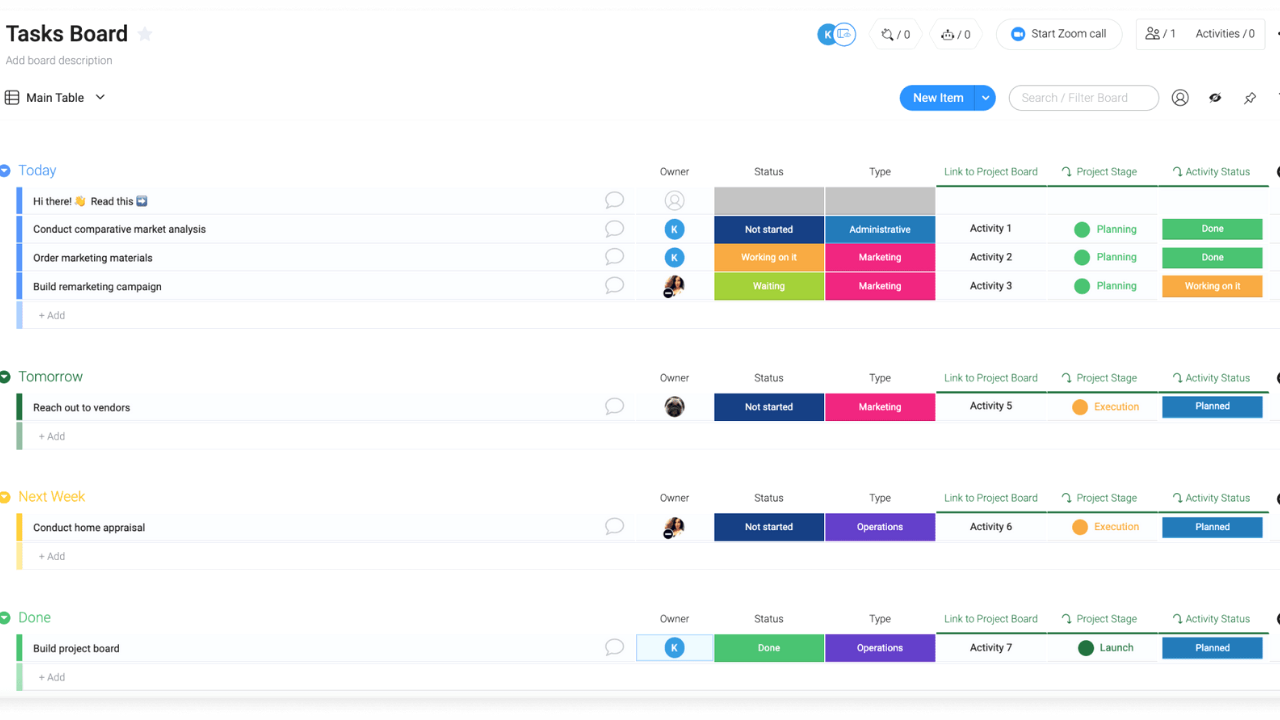Open board members people icon
This screenshot has width=1280, height=720.
[x=1153, y=34]
